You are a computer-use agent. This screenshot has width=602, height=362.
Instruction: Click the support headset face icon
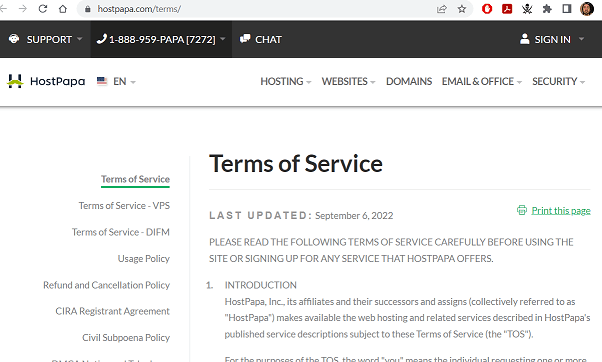point(14,39)
